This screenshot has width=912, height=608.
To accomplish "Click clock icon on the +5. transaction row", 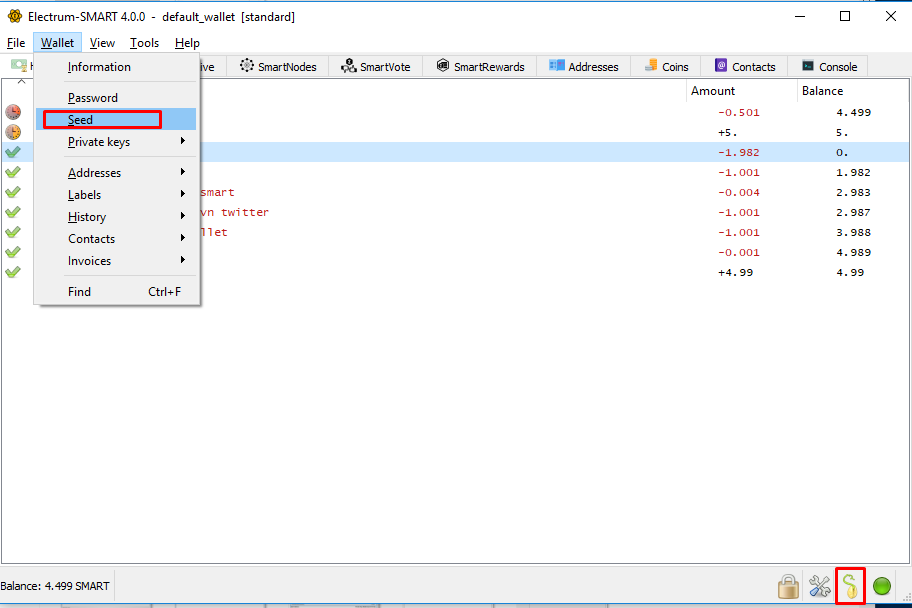I will [x=13, y=132].
